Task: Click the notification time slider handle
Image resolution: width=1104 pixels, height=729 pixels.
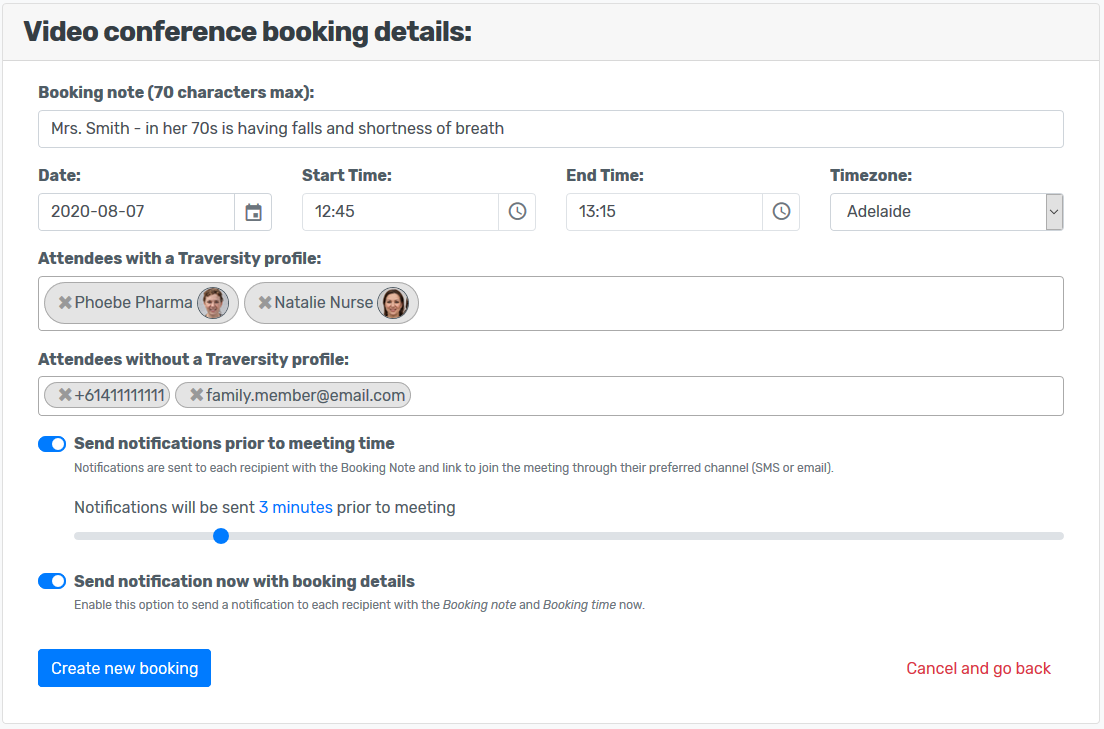Action: click(x=221, y=536)
